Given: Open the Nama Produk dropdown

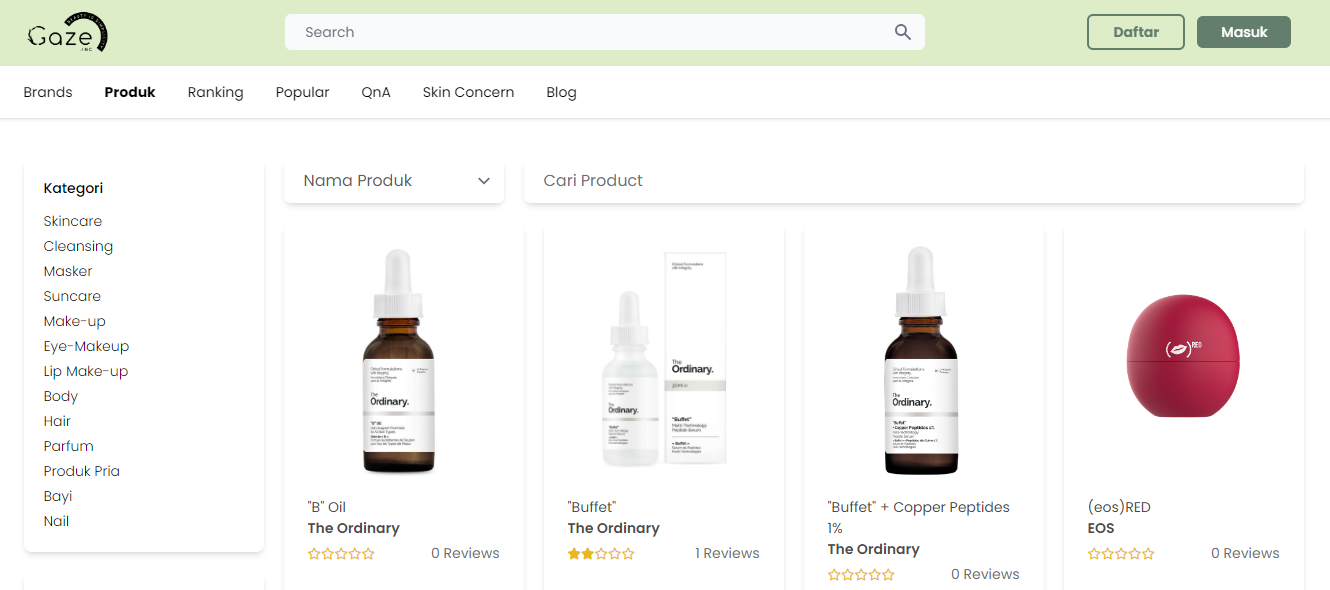Looking at the screenshot, I should click(394, 181).
